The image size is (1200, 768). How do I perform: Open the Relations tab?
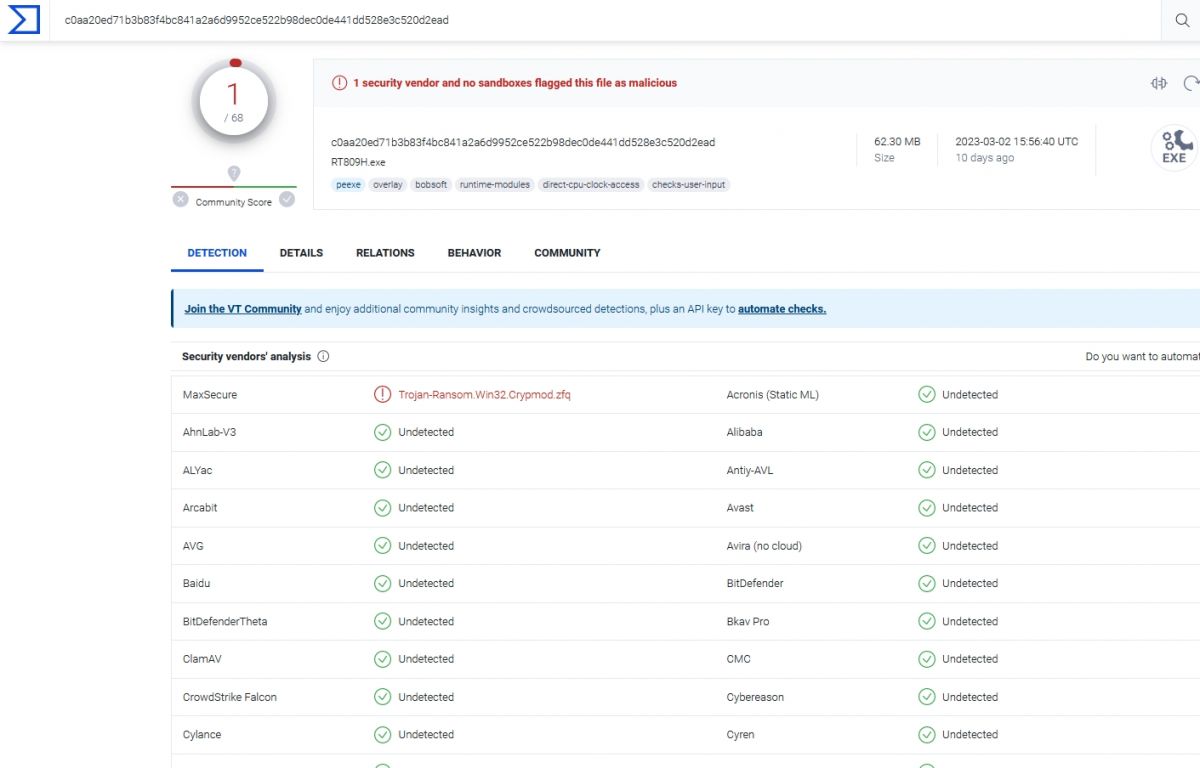(385, 253)
